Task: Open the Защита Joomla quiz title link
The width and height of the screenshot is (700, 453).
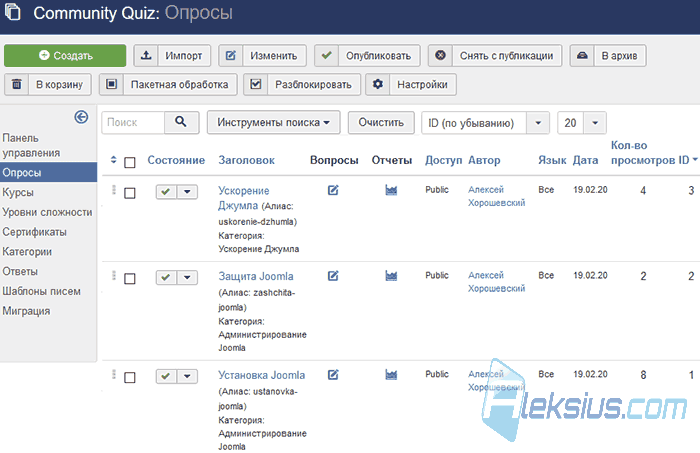Action: pyautogui.click(x=256, y=276)
